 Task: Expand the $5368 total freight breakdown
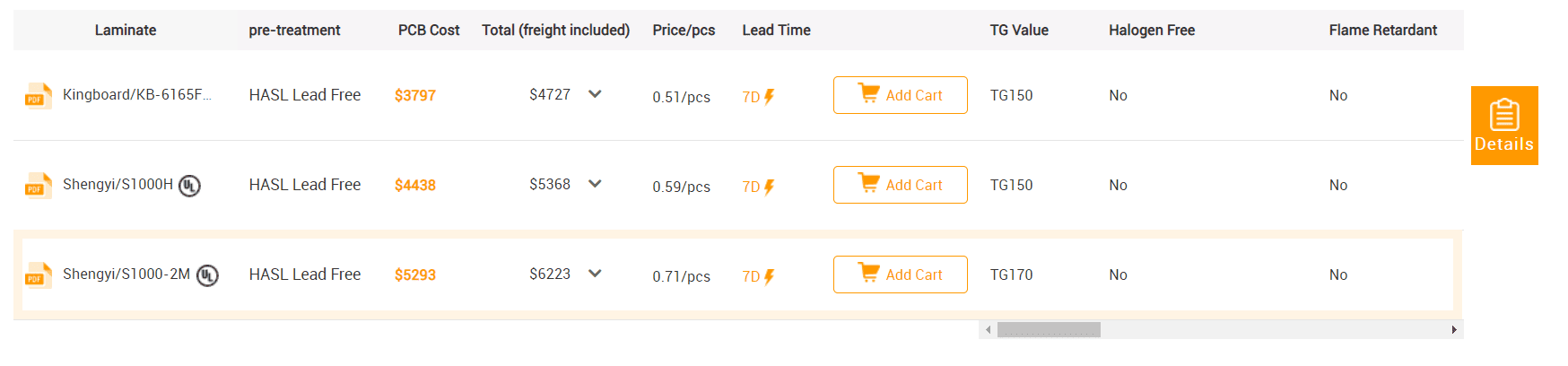(x=595, y=184)
